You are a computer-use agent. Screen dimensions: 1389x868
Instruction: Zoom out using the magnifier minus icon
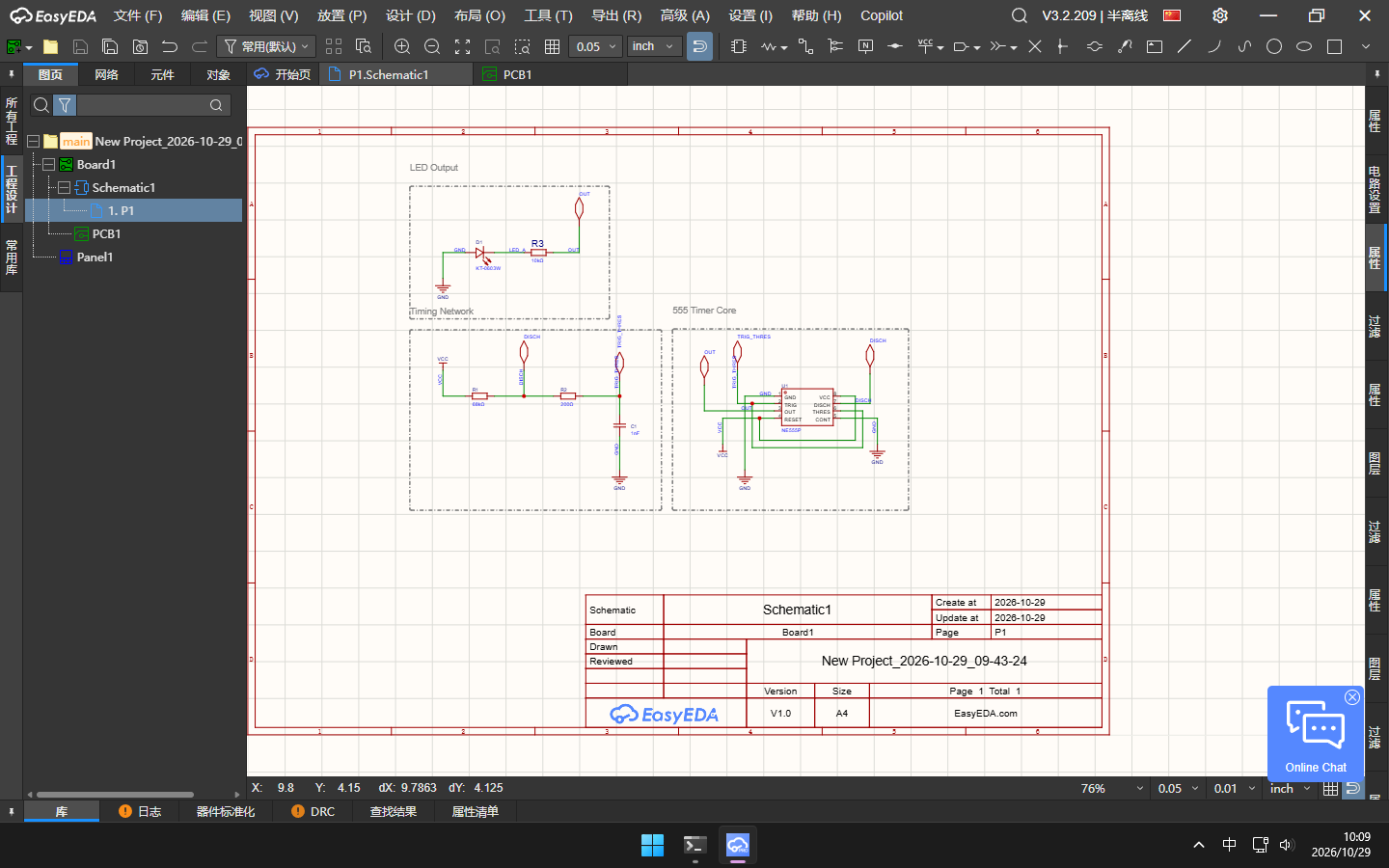pyautogui.click(x=432, y=46)
